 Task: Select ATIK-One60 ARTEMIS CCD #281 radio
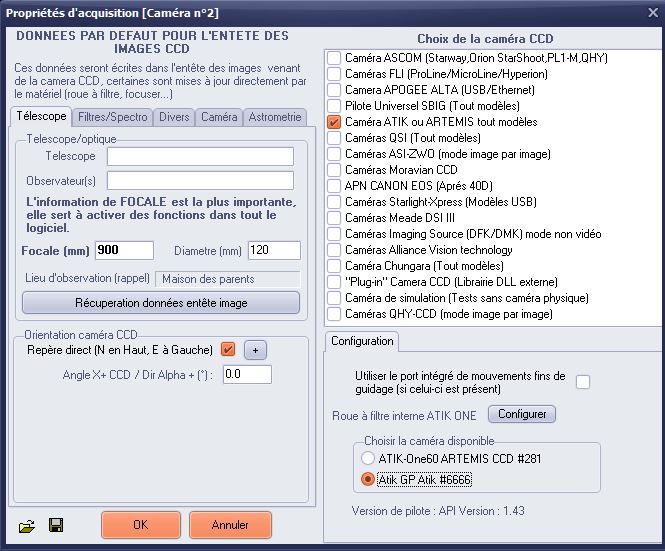(366, 458)
